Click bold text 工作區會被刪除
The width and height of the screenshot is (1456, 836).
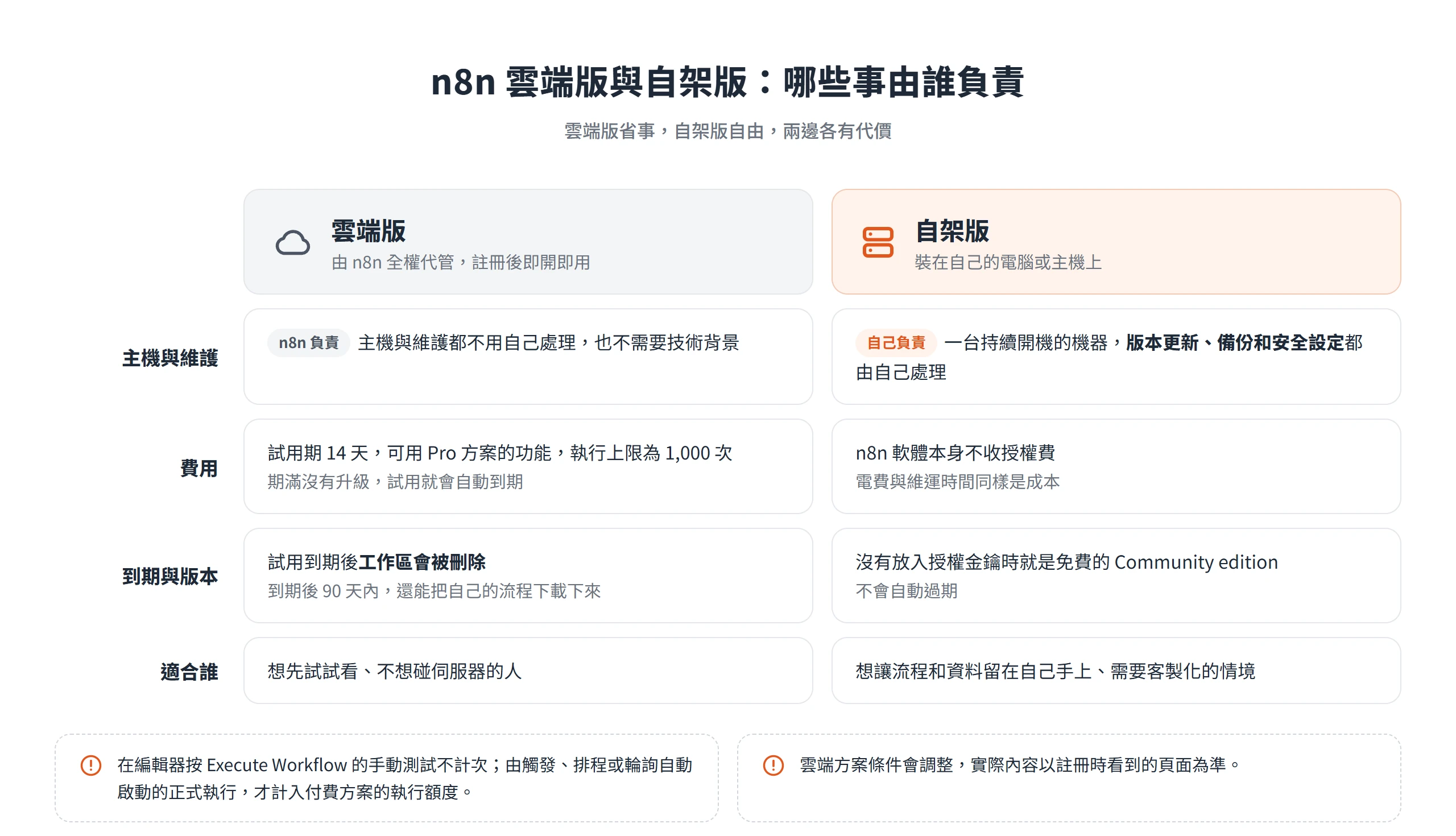421,561
